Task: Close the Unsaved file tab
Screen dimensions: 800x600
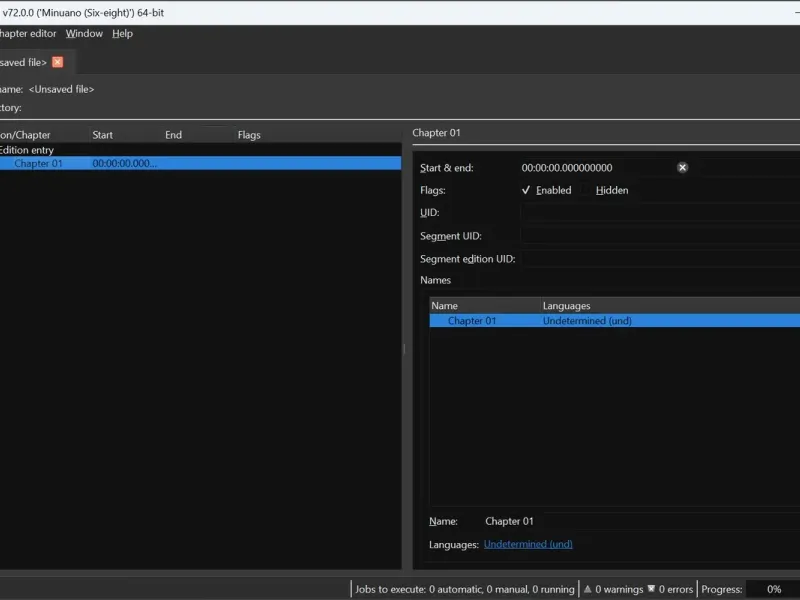Action: [x=57, y=62]
